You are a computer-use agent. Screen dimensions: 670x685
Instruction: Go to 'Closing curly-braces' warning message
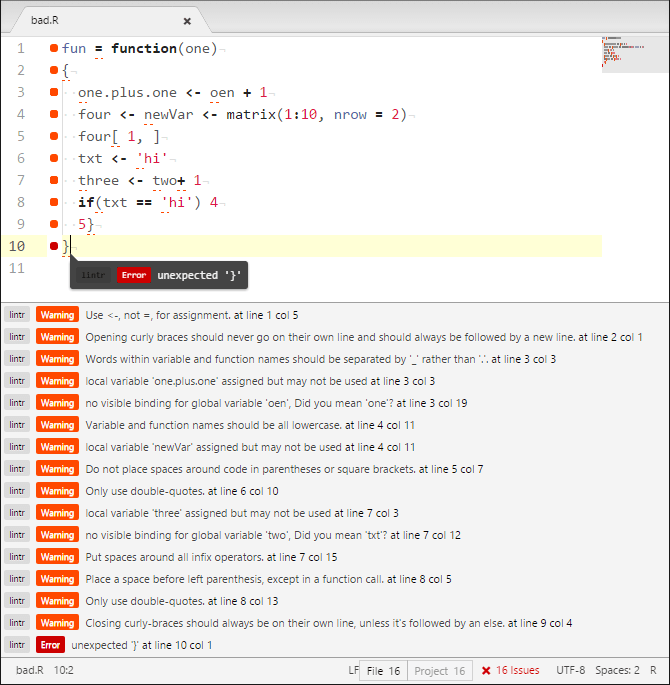pyautogui.click(x=328, y=623)
